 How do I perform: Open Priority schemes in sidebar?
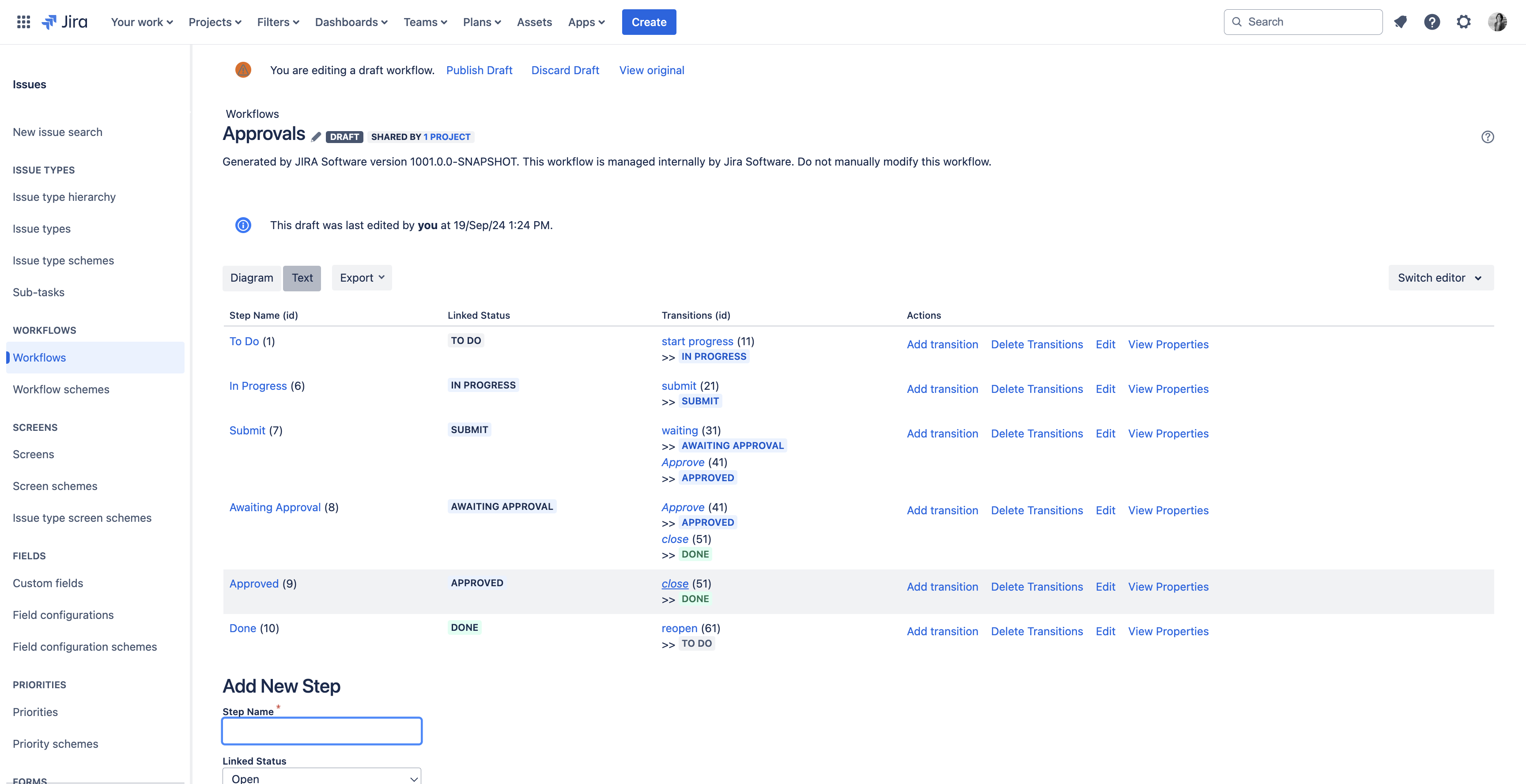(56, 744)
